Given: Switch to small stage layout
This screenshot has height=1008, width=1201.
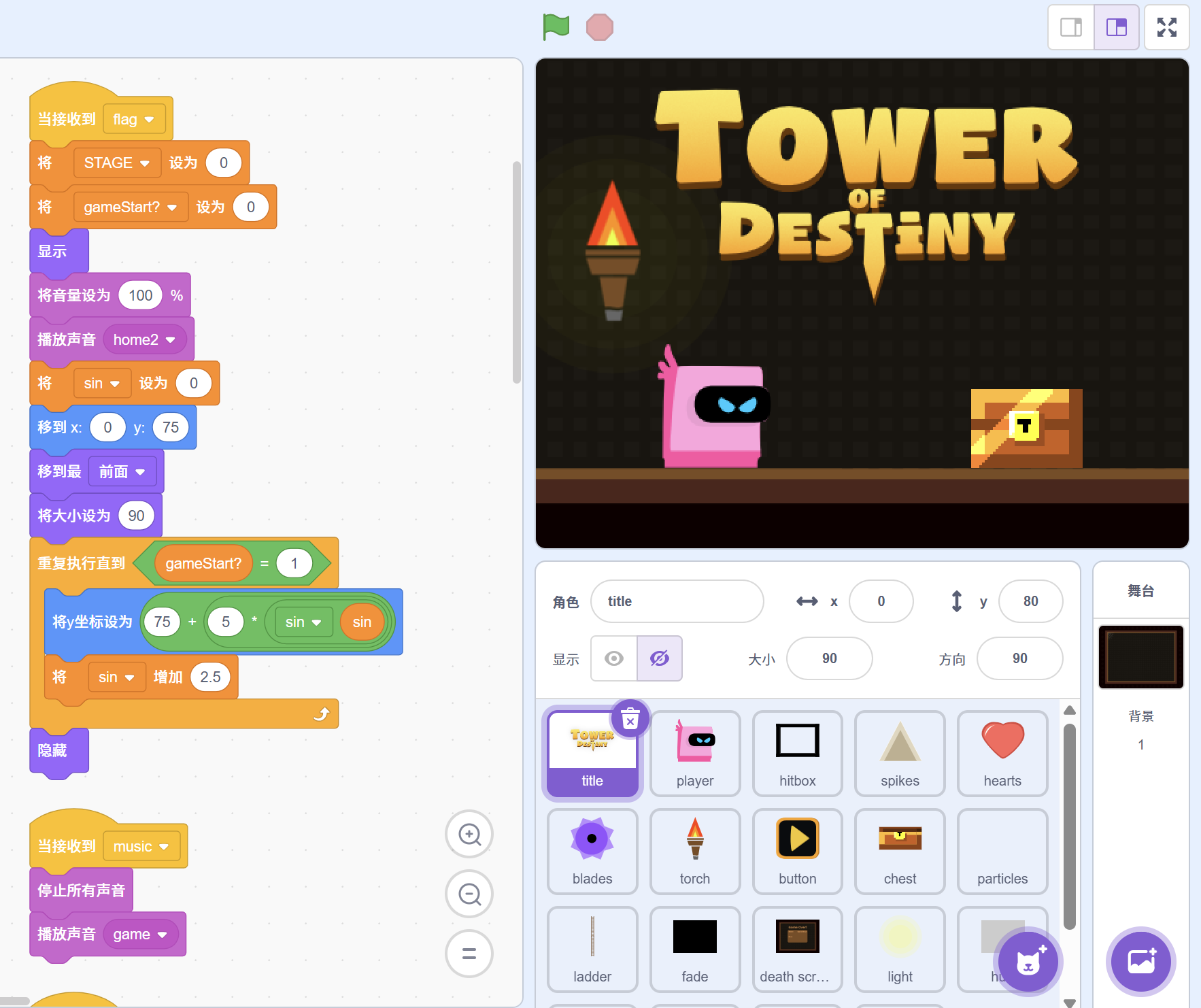Looking at the screenshot, I should pos(1071,27).
